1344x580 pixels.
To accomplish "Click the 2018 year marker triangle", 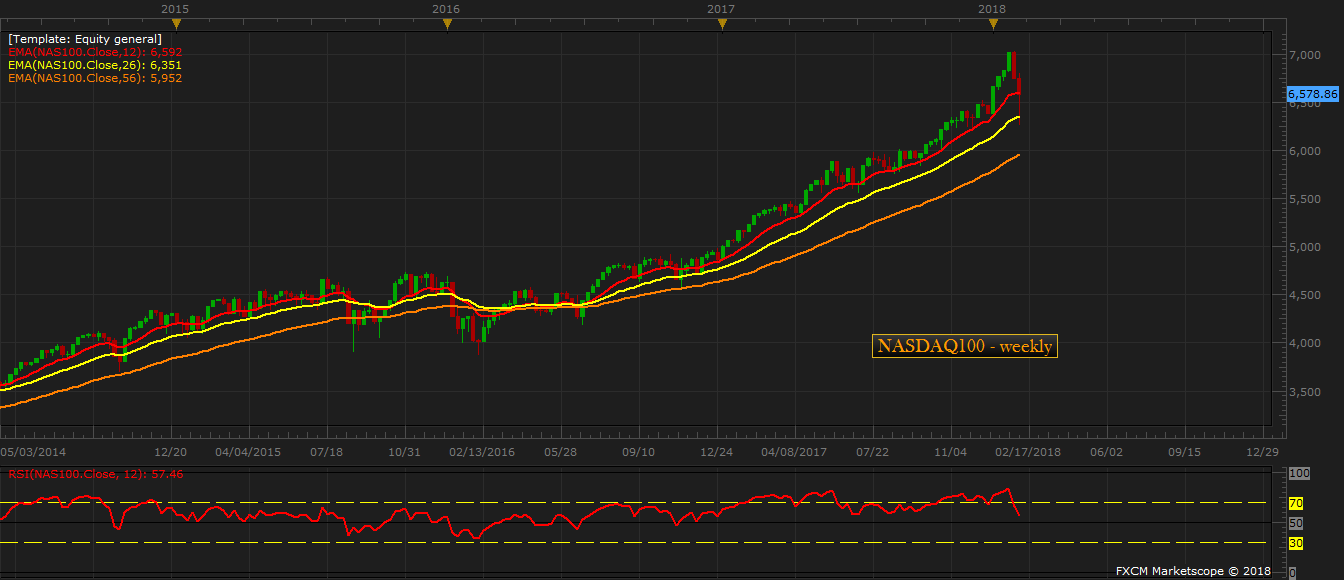I will [x=992, y=24].
